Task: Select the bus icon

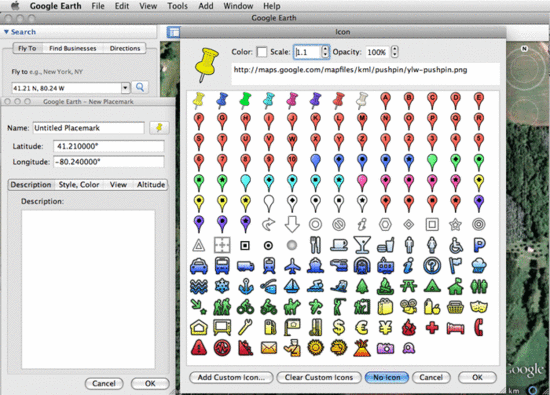Action: pos(222,266)
